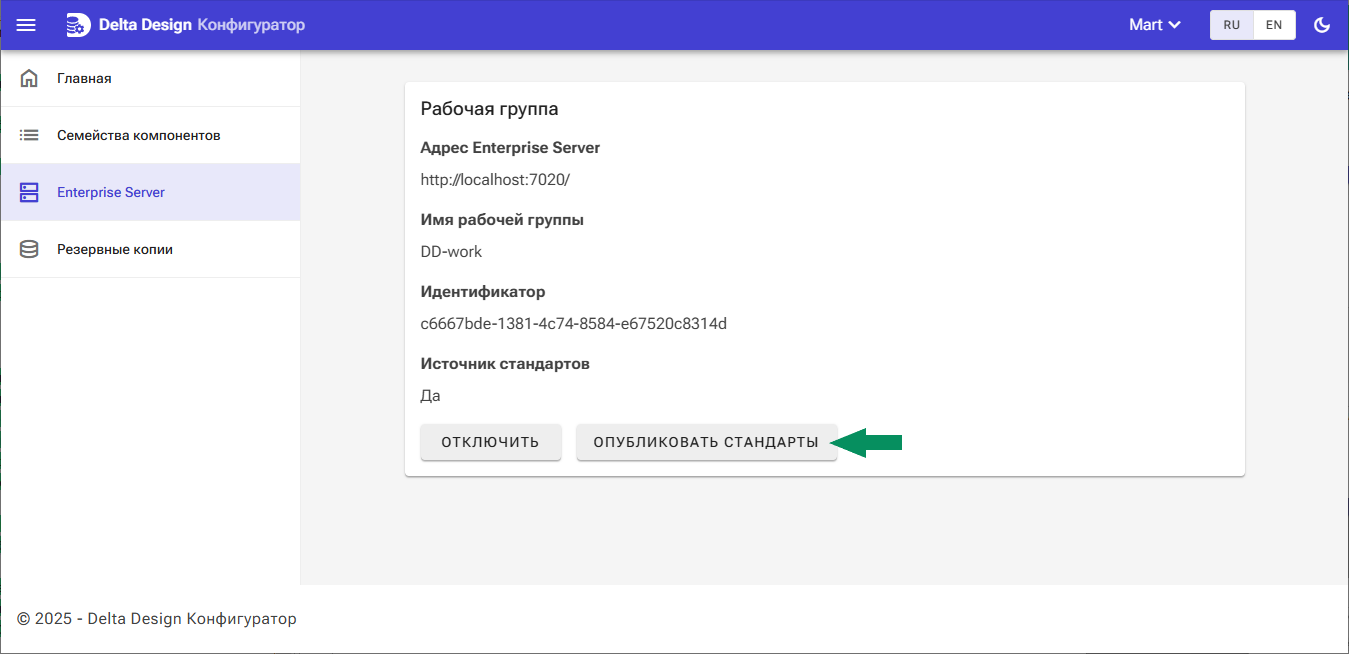Click the server address http://localhost:7020/
Screen dimensions: 1349x654
pyautogui.click(x=495, y=180)
